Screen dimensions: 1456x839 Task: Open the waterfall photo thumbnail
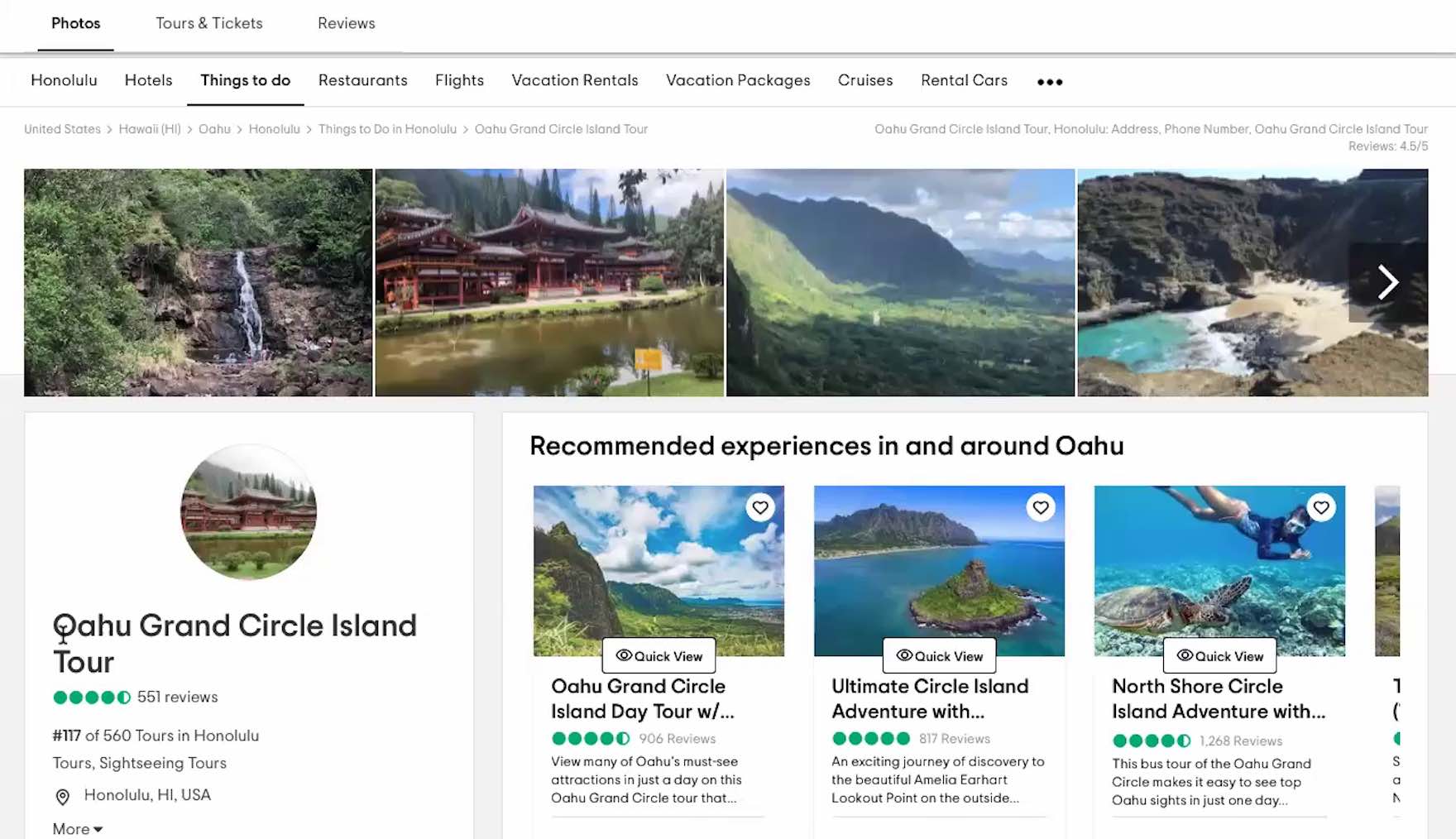coord(198,282)
